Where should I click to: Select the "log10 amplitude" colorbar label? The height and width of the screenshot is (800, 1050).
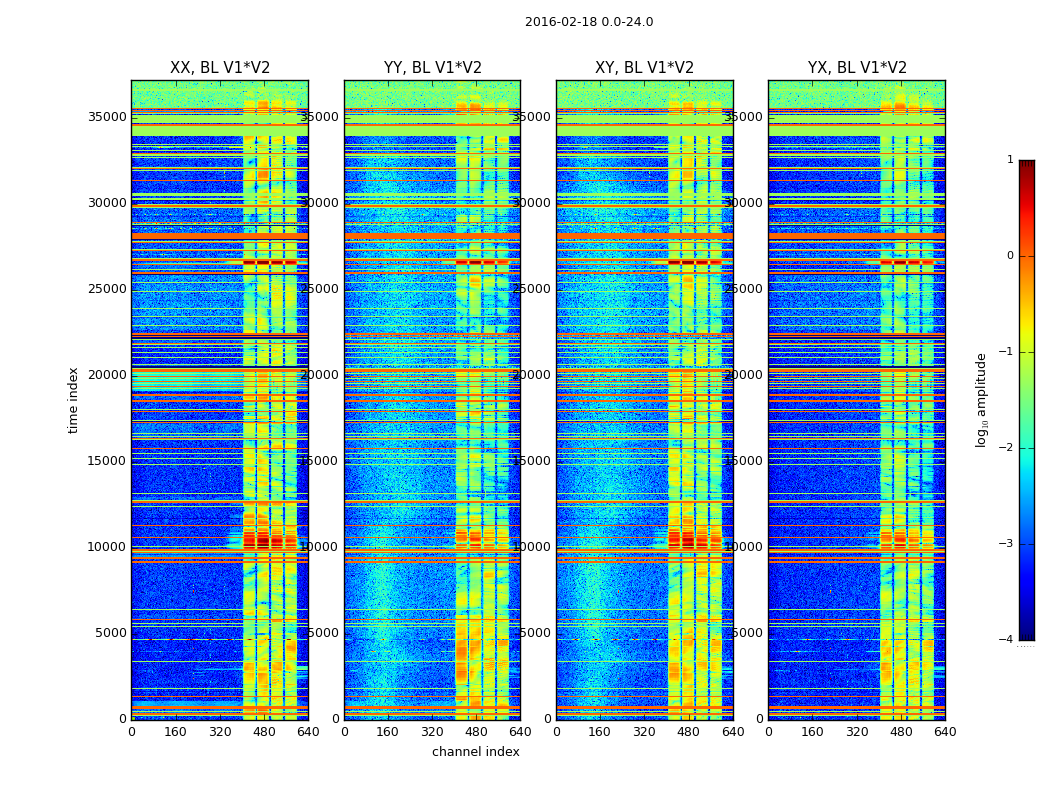point(982,399)
